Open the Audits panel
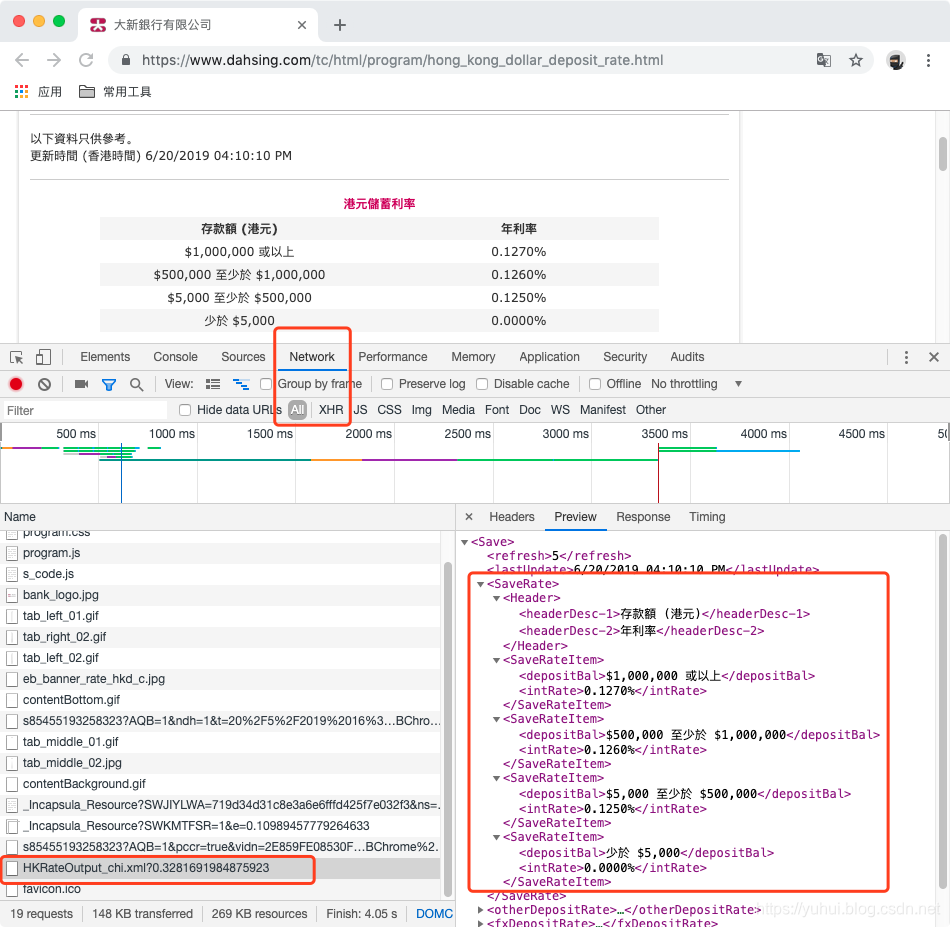Image resolution: width=950 pixels, height=927 pixels. [687, 357]
